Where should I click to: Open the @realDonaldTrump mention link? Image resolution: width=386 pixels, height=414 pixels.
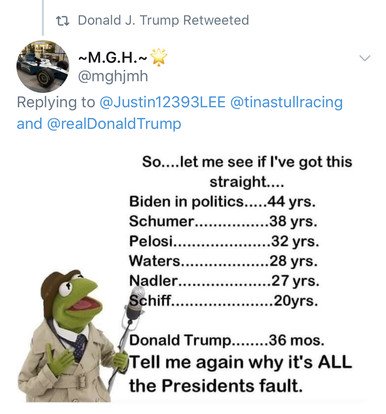coord(114,124)
